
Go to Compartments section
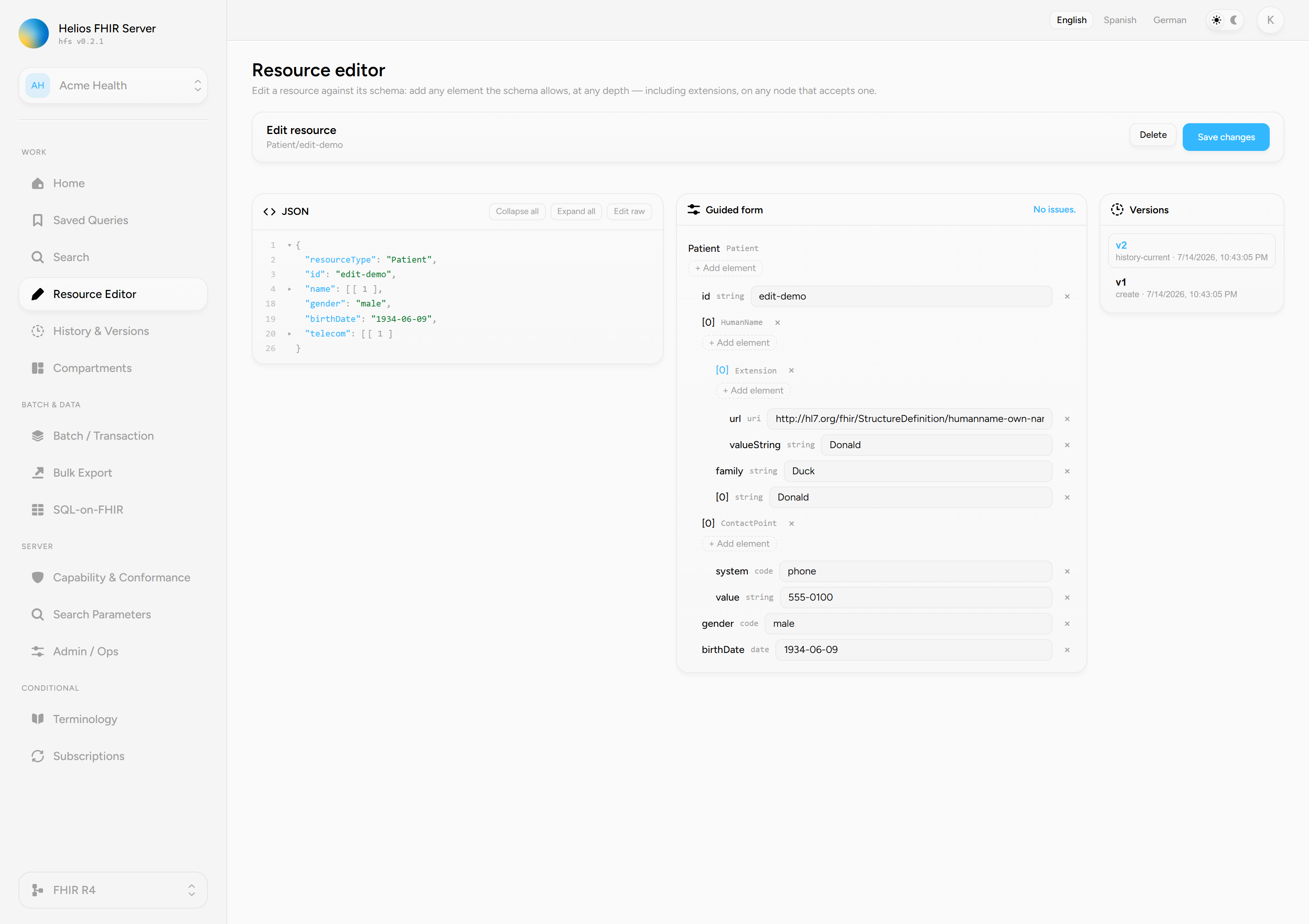(x=113, y=368)
